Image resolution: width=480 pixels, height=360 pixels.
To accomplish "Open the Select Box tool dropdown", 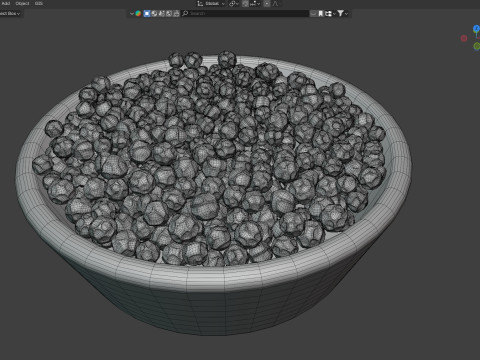I will pos(10,14).
